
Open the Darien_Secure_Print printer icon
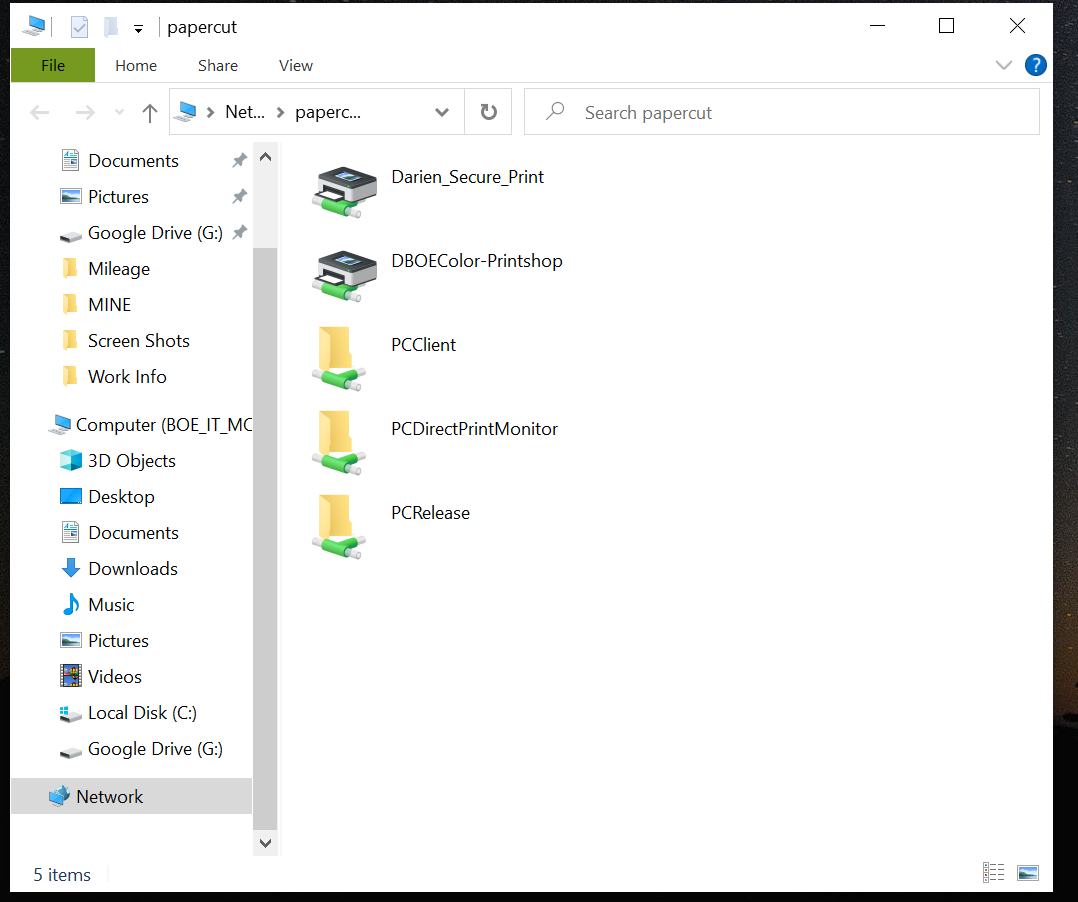[344, 192]
